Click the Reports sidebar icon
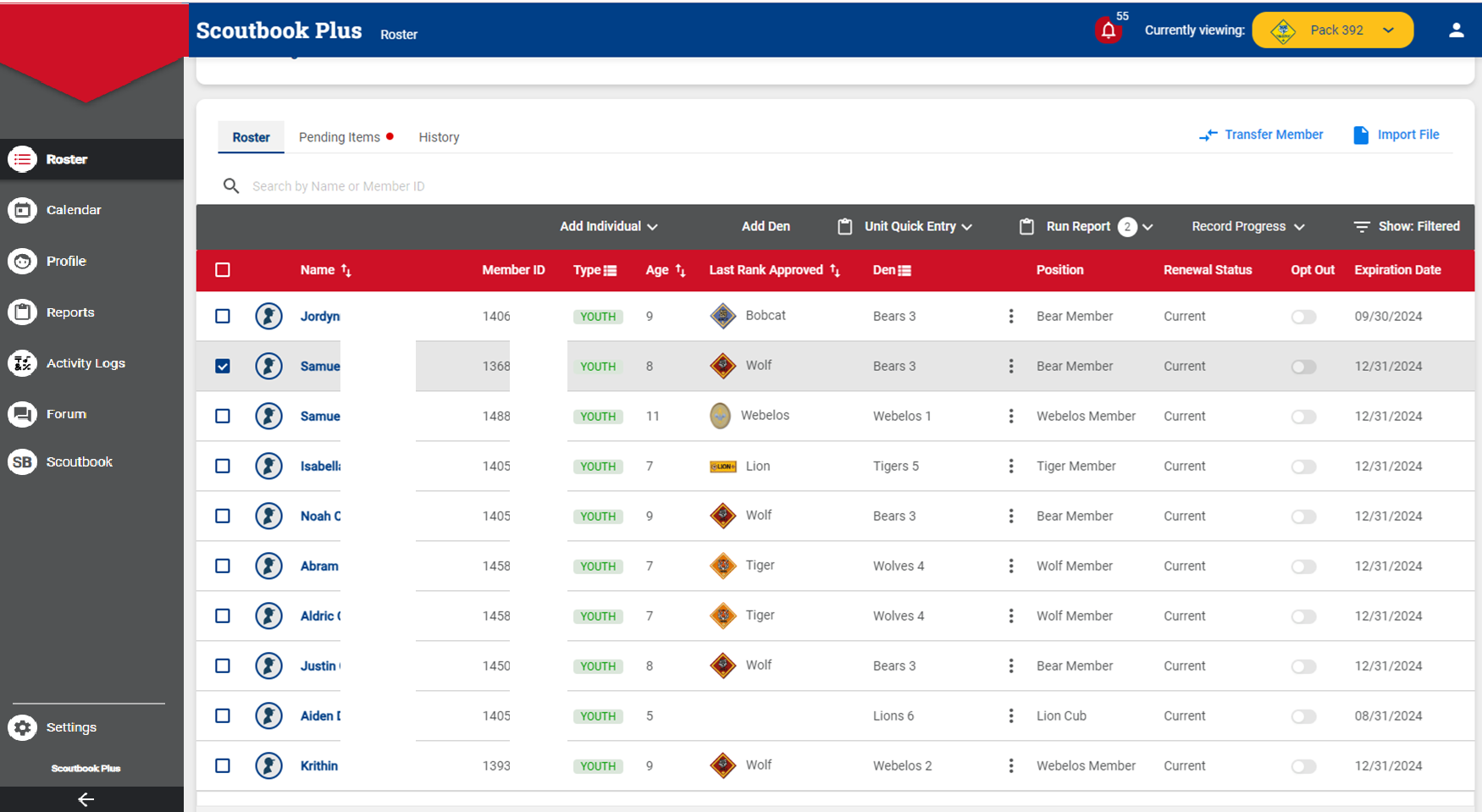The width and height of the screenshot is (1482, 812). (x=23, y=312)
